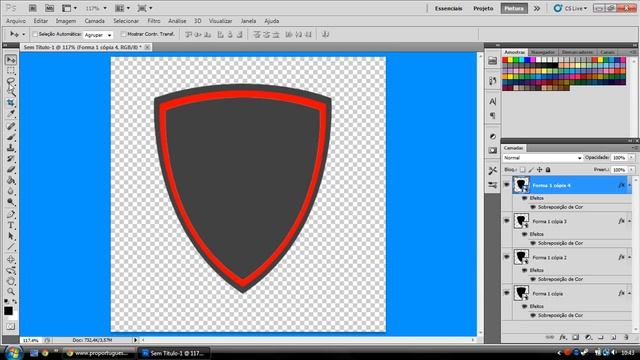Open the Preenchimento slider arrow
Image resolution: width=640 pixels, height=360 pixels.
[631, 169]
